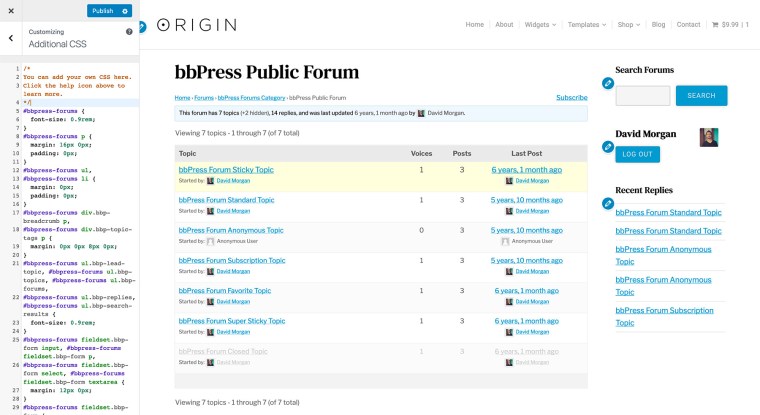Expand the Templates dropdown menu
The height and width of the screenshot is (415, 760).
(587, 24)
